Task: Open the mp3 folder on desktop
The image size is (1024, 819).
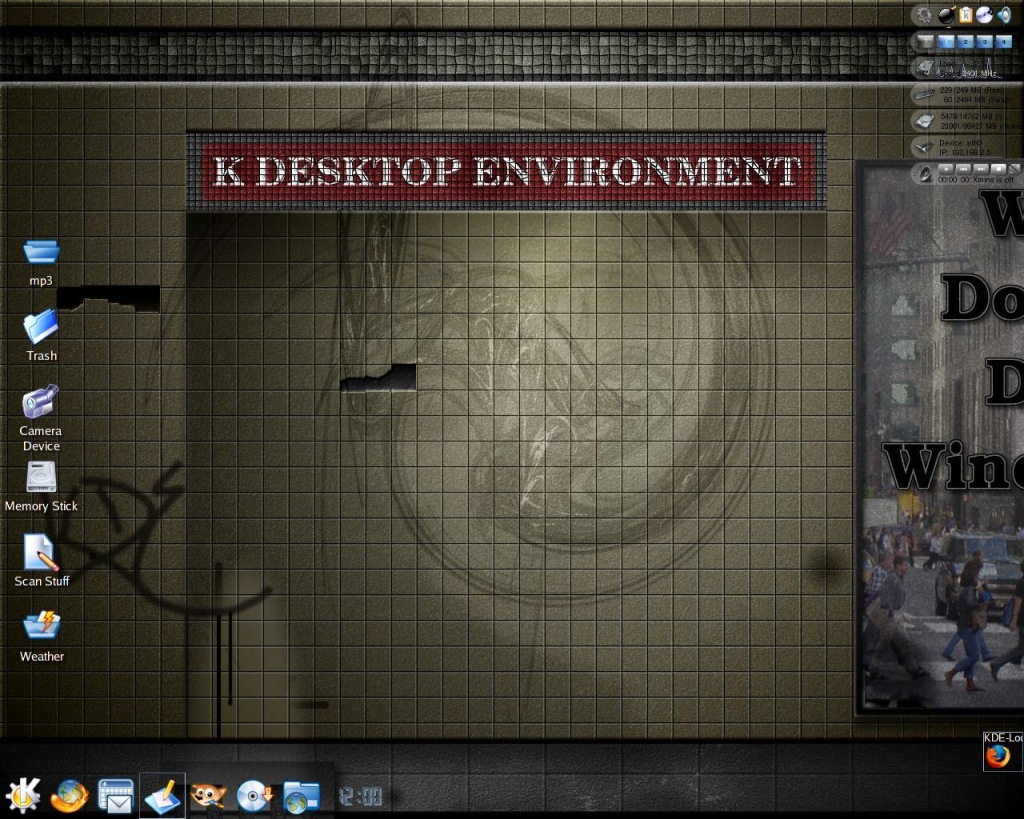Action: [41, 252]
